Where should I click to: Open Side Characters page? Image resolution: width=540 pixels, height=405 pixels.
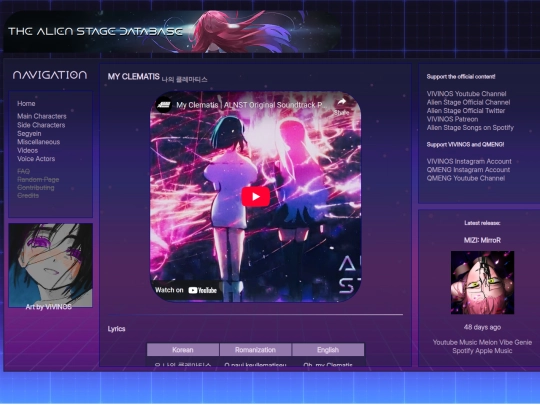(x=41, y=125)
